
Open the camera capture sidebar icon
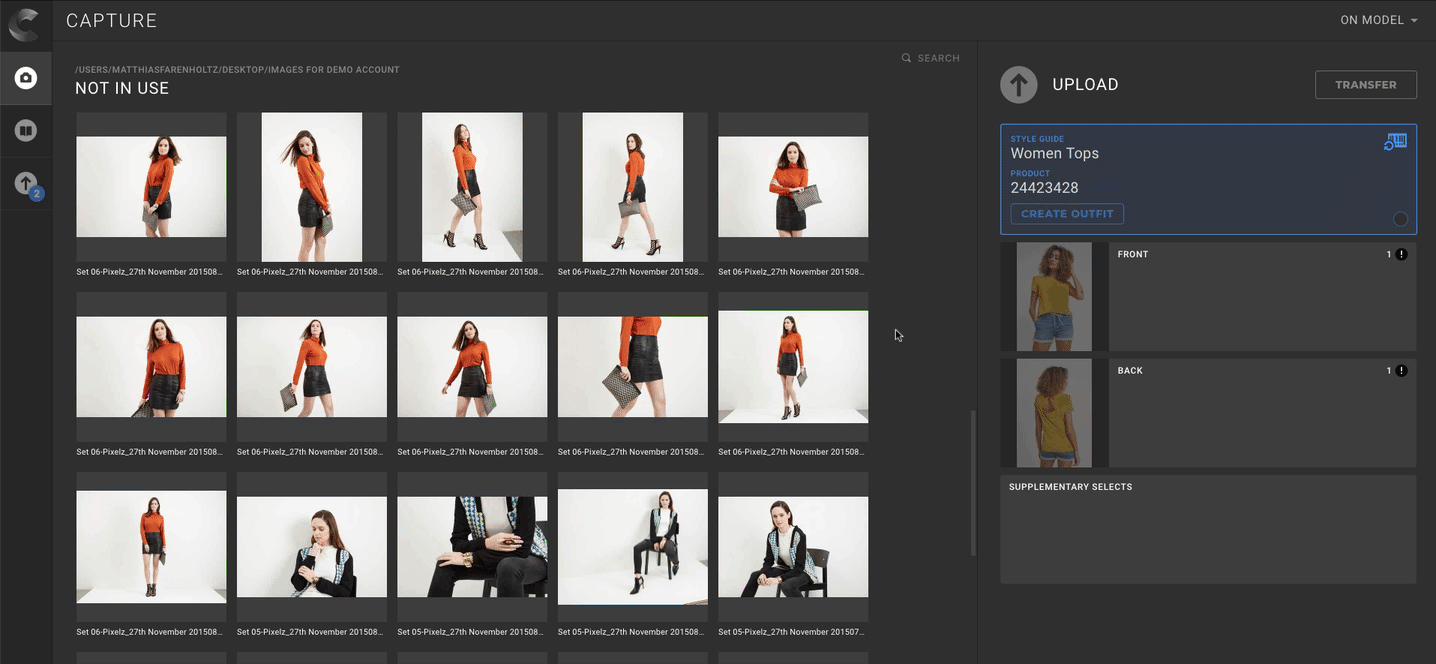(x=26, y=78)
